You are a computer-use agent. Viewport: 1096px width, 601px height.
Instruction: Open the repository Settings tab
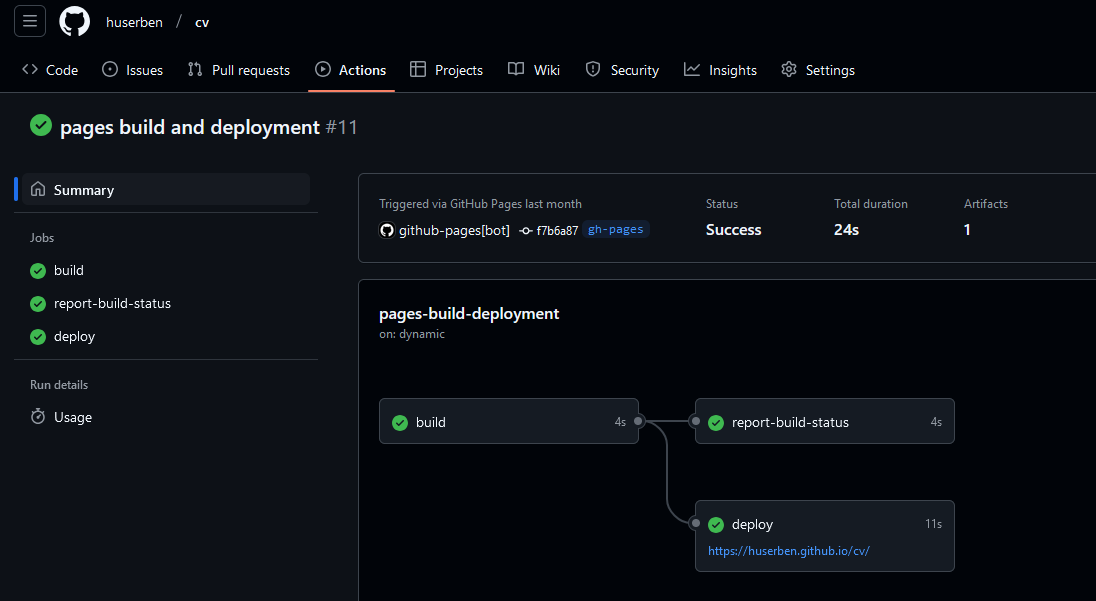818,70
